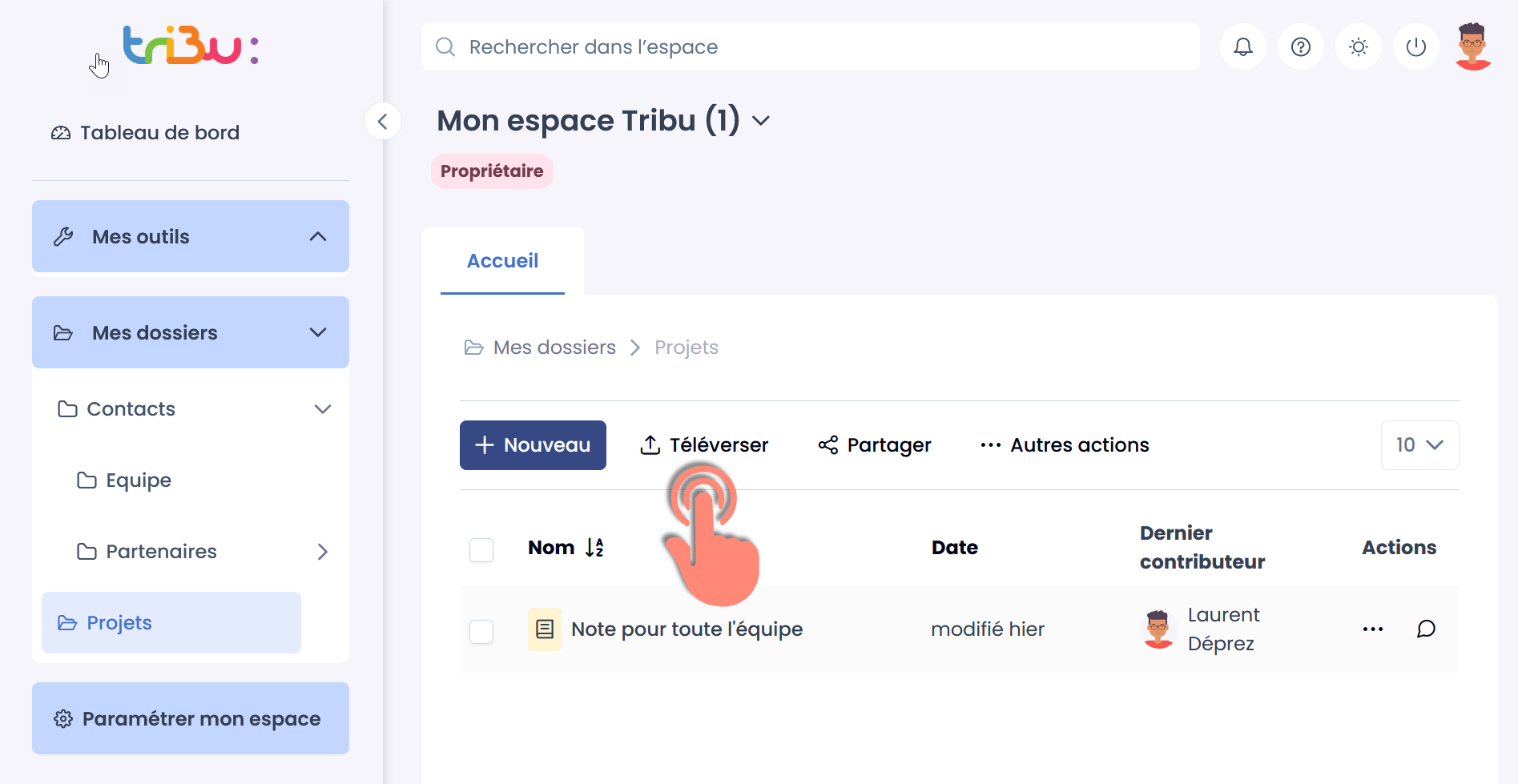Click the Téléverser upload button
Image resolution: width=1518 pixels, height=784 pixels.
click(704, 445)
